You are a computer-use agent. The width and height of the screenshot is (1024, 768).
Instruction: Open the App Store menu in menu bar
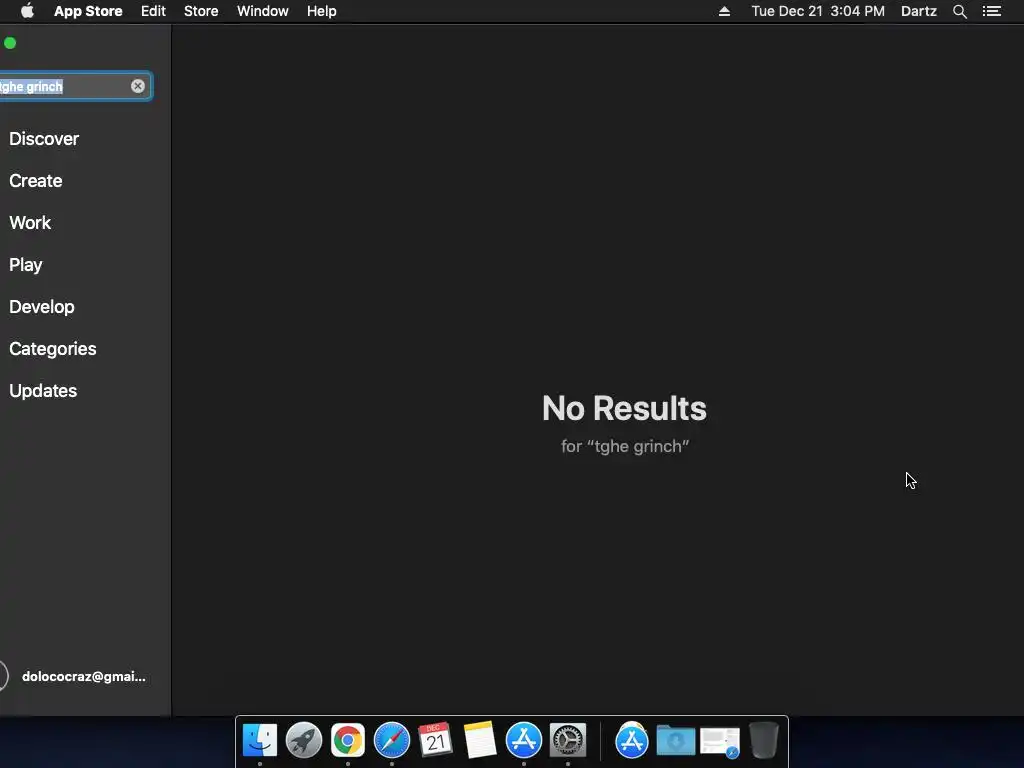pos(88,11)
